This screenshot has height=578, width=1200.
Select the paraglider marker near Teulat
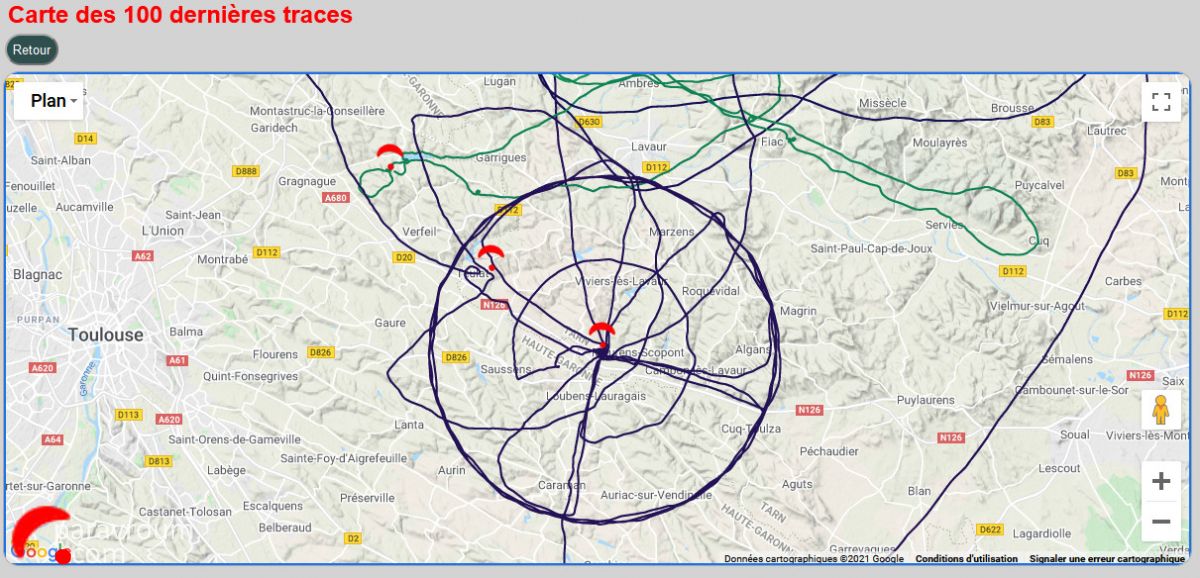point(490,256)
